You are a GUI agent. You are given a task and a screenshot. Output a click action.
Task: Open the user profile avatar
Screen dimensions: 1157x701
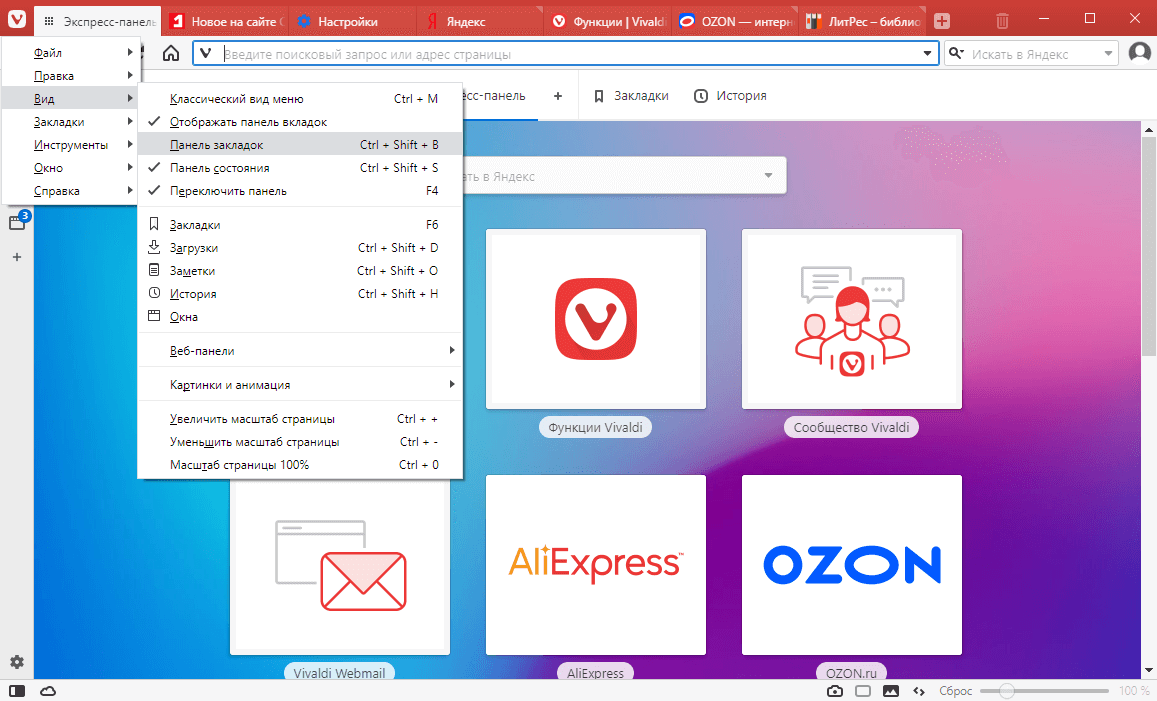coord(1140,52)
